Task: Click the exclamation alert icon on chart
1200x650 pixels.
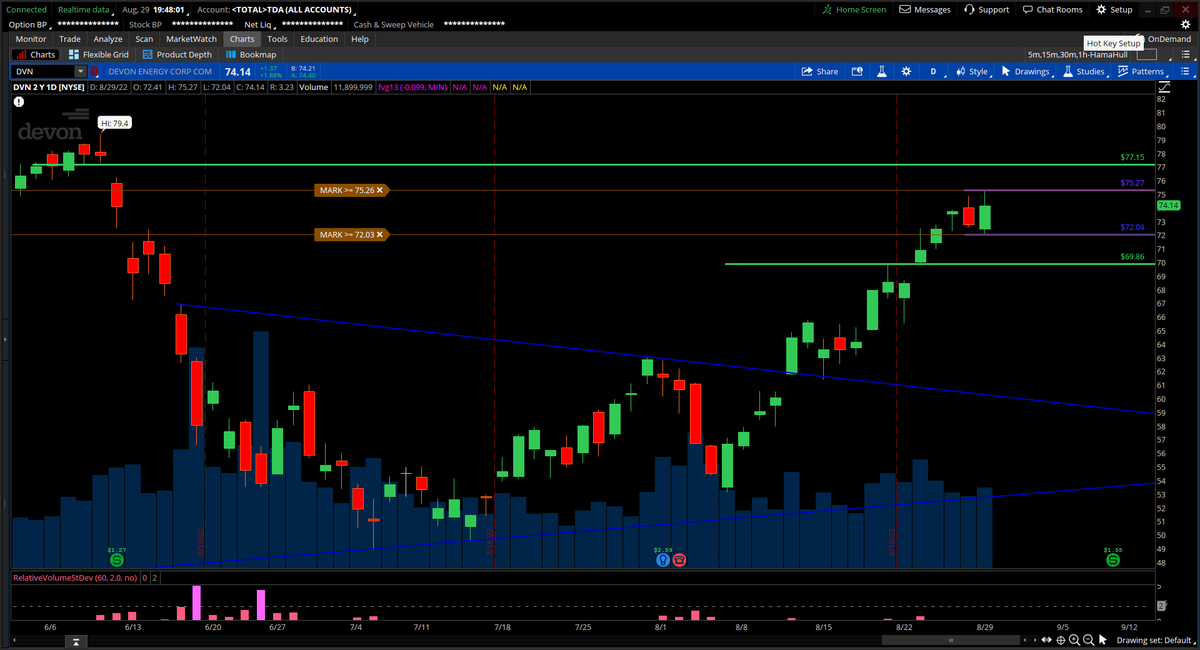Action: coord(18,102)
